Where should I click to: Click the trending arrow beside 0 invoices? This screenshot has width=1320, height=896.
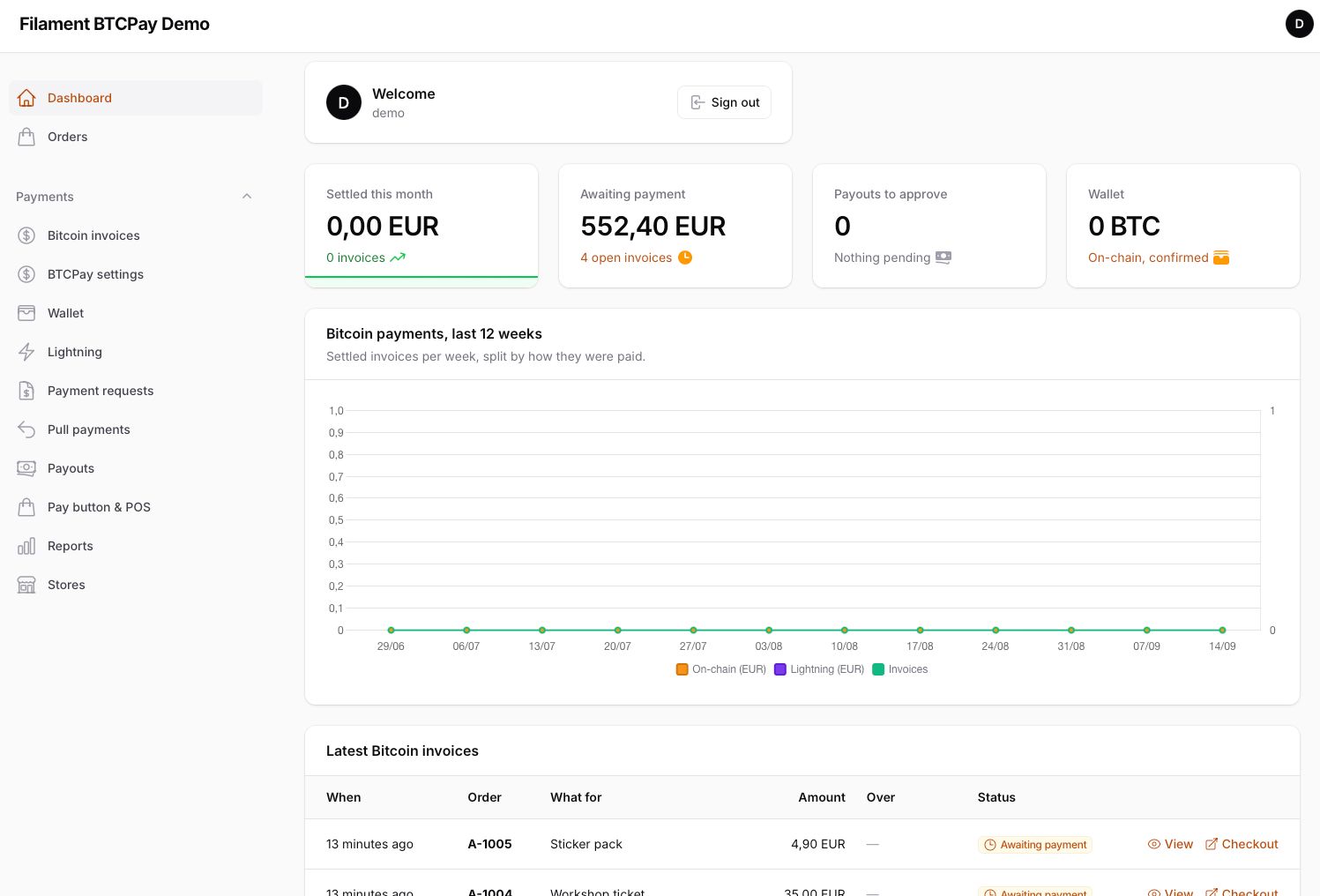(398, 258)
